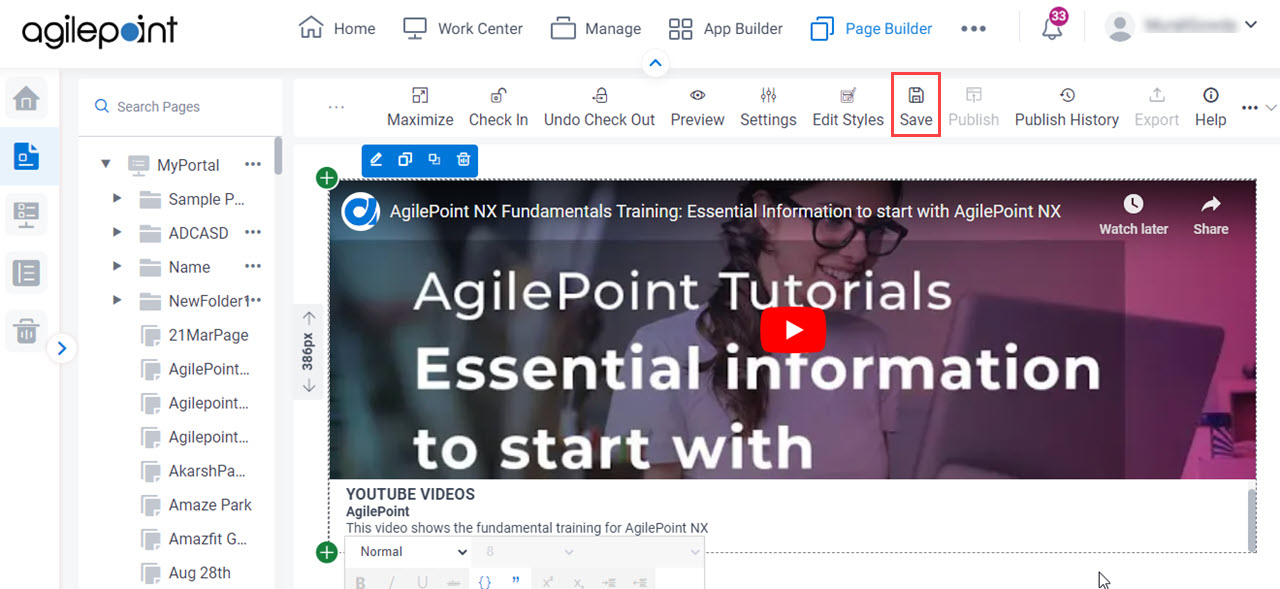Apply blockquote with quote icon
Viewport: 1280px width, 589px height.
coord(515,581)
